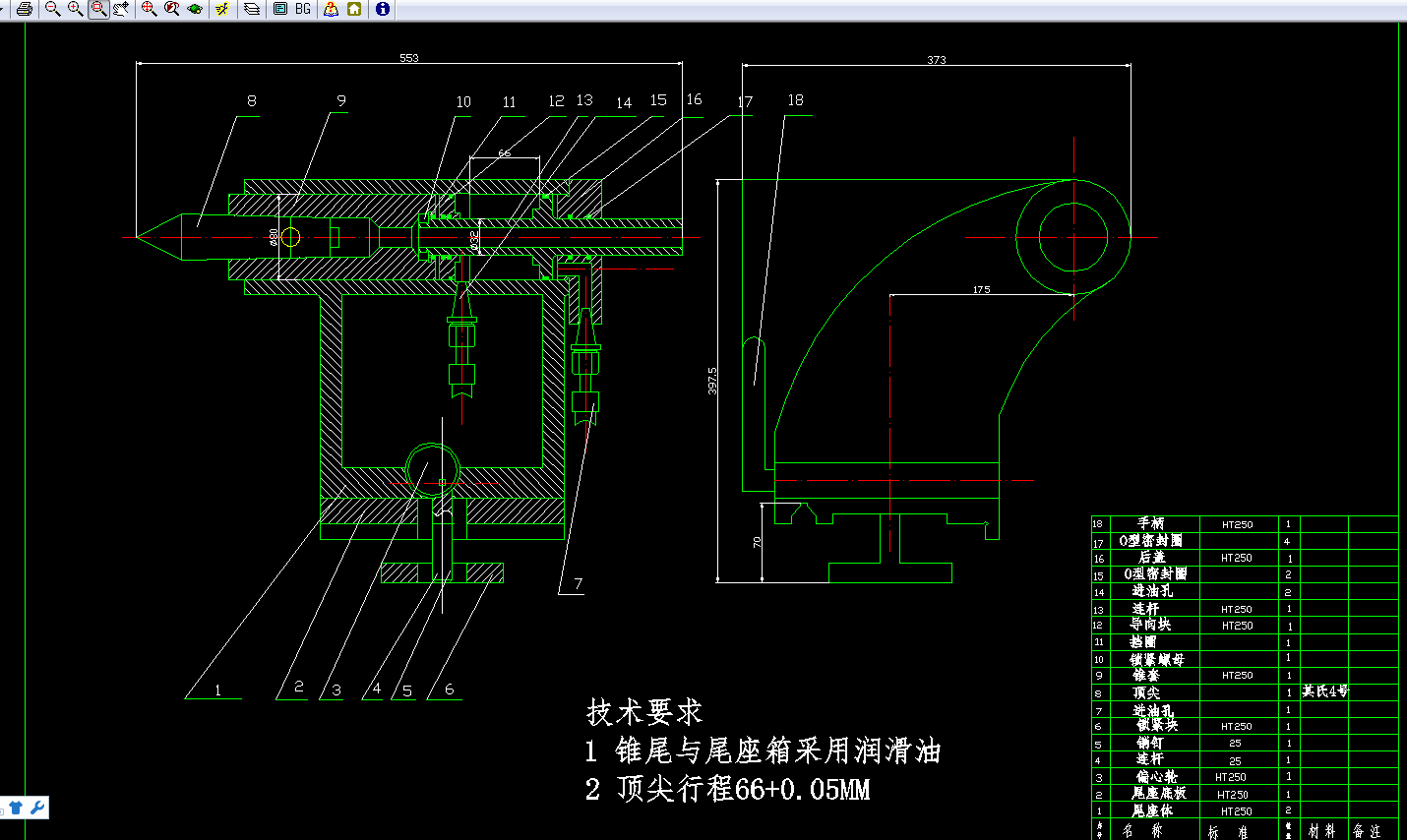Click the Zoom Out magnifier icon
The image size is (1407, 840).
tap(53, 9)
